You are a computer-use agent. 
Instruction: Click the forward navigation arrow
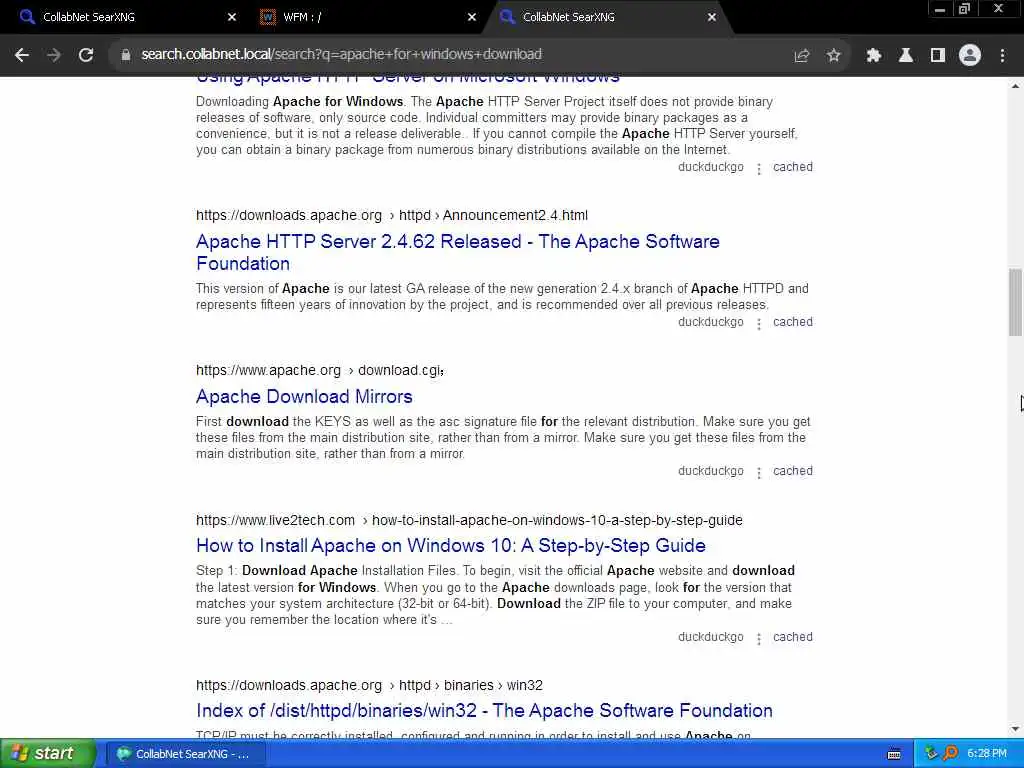pyautogui.click(x=54, y=55)
